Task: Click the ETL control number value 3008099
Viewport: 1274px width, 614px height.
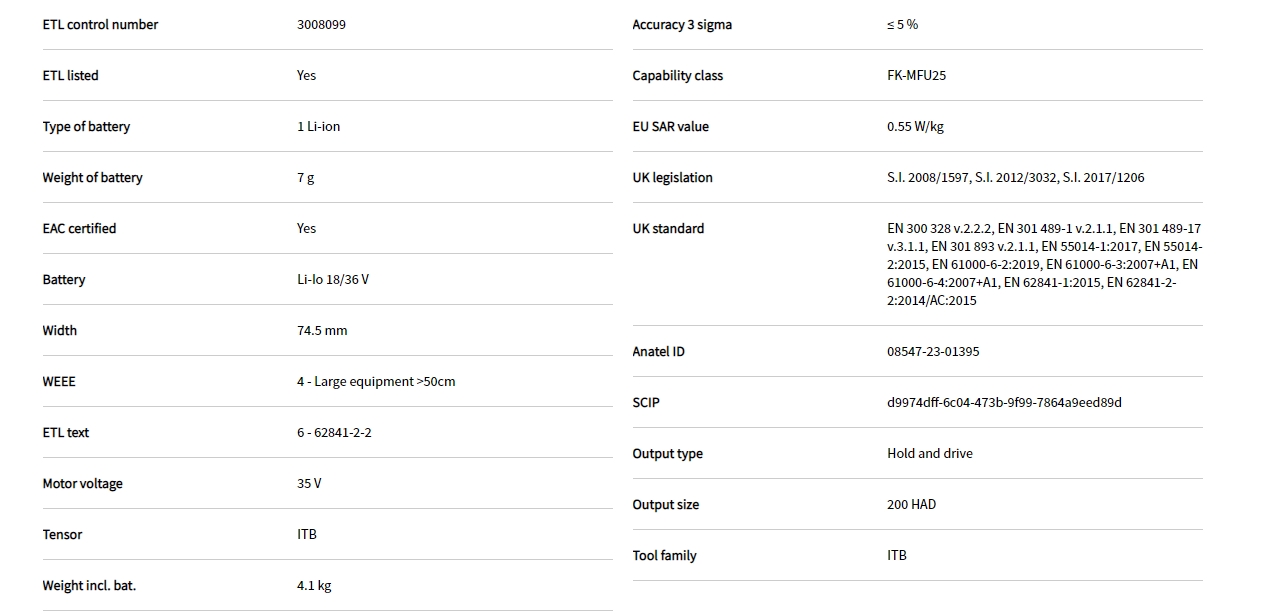Action: [321, 25]
